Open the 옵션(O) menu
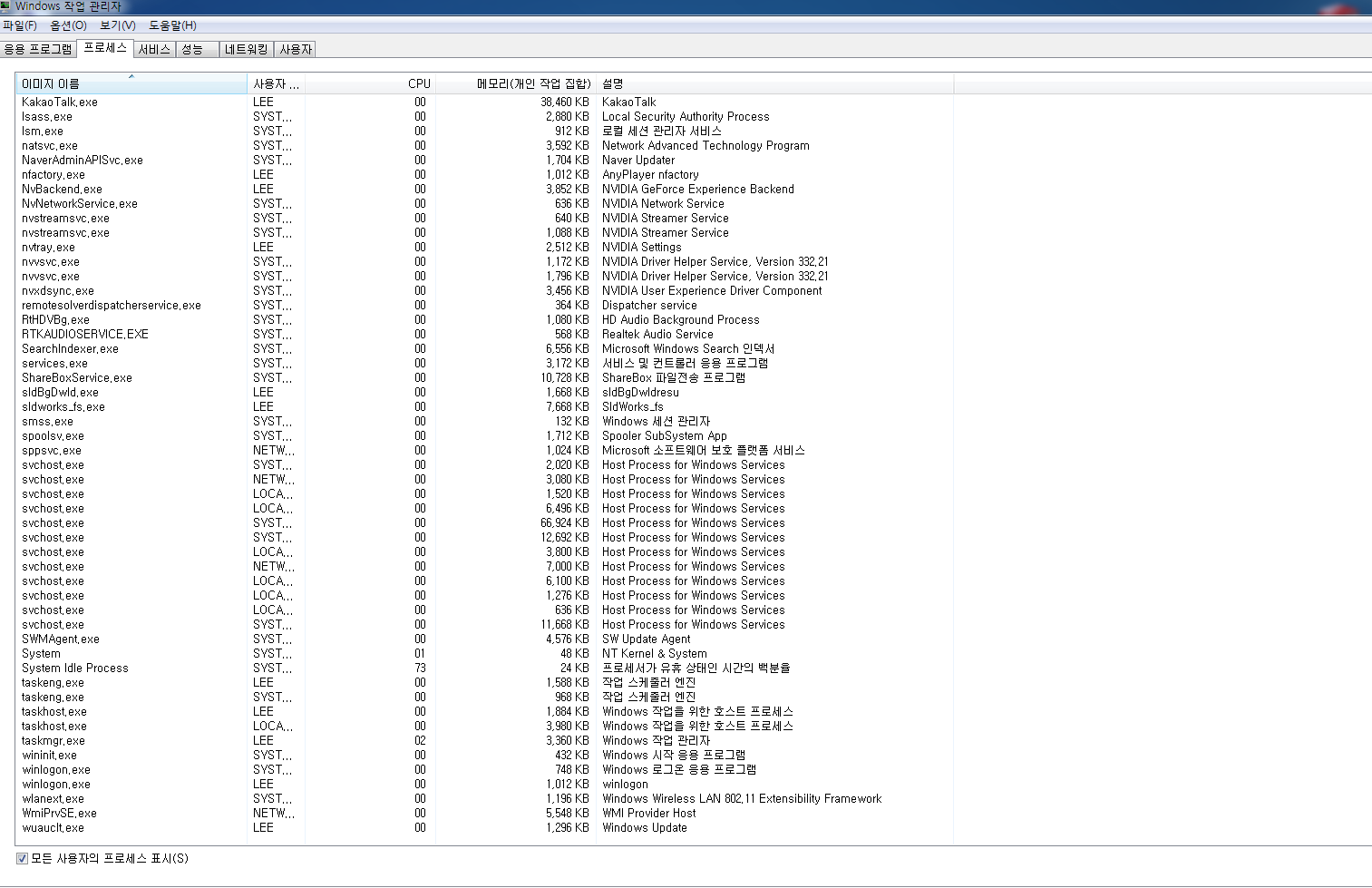Image resolution: width=1372 pixels, height=888 pixels. point(68,25)
